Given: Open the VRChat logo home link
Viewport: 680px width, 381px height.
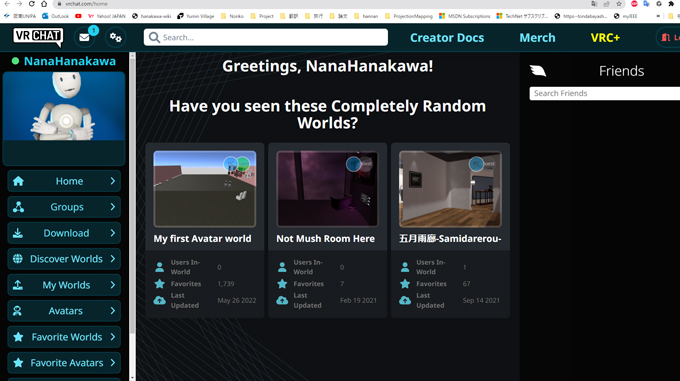Looking at the screenshot, I should [x=38, y=37].
